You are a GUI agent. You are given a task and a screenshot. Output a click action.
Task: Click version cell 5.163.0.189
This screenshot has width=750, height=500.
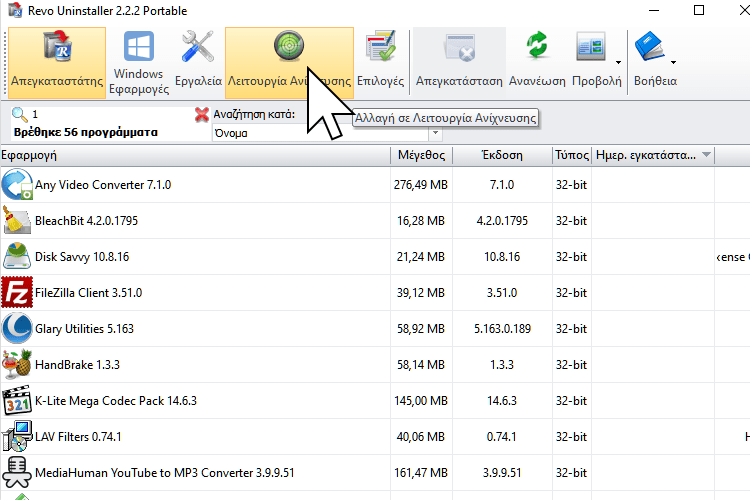(502, 329)
